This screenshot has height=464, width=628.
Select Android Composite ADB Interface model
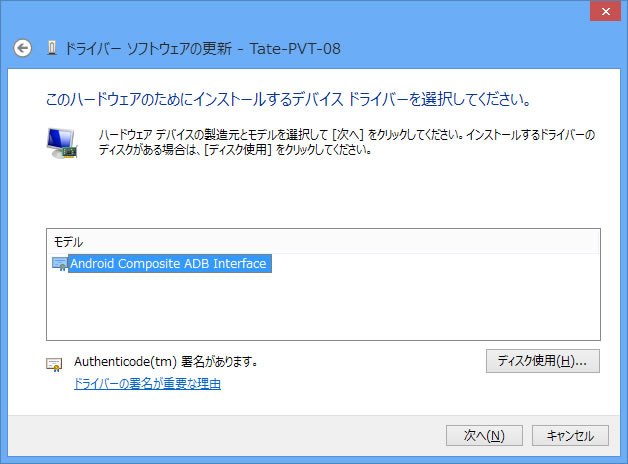(x=170, y=263)
